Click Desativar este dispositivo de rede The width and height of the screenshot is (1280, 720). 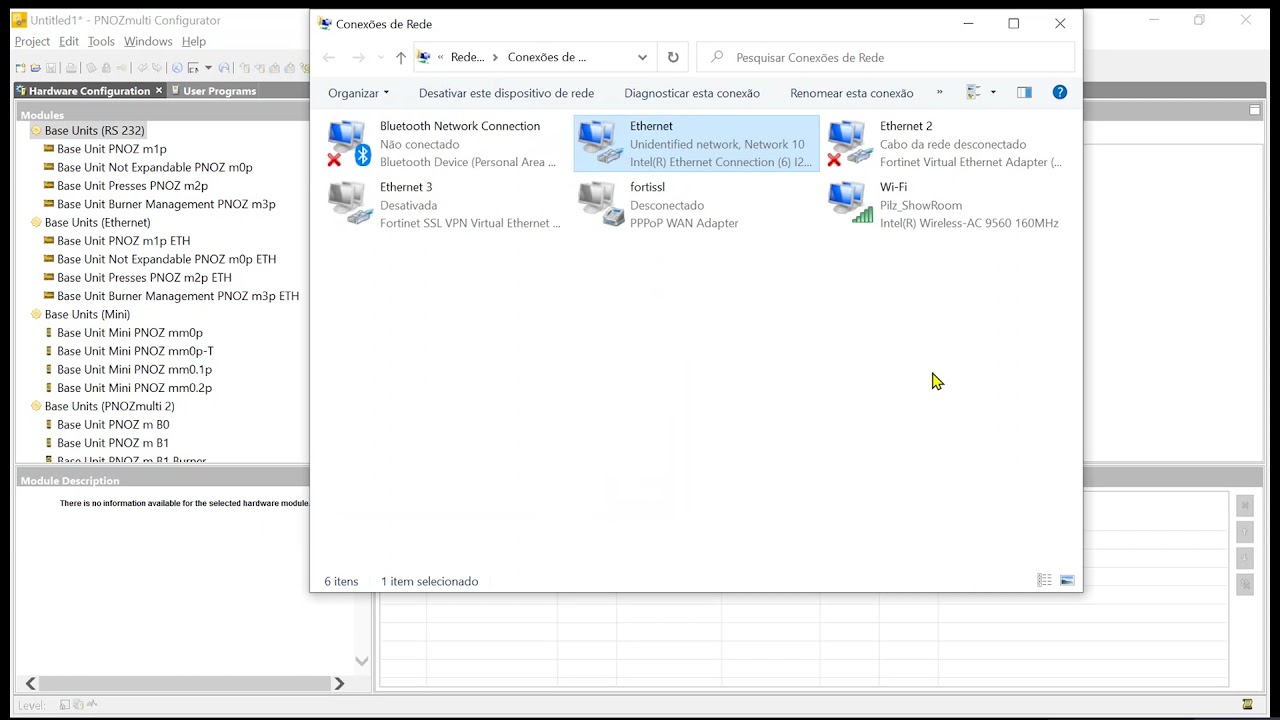click(x=506, y=93)
